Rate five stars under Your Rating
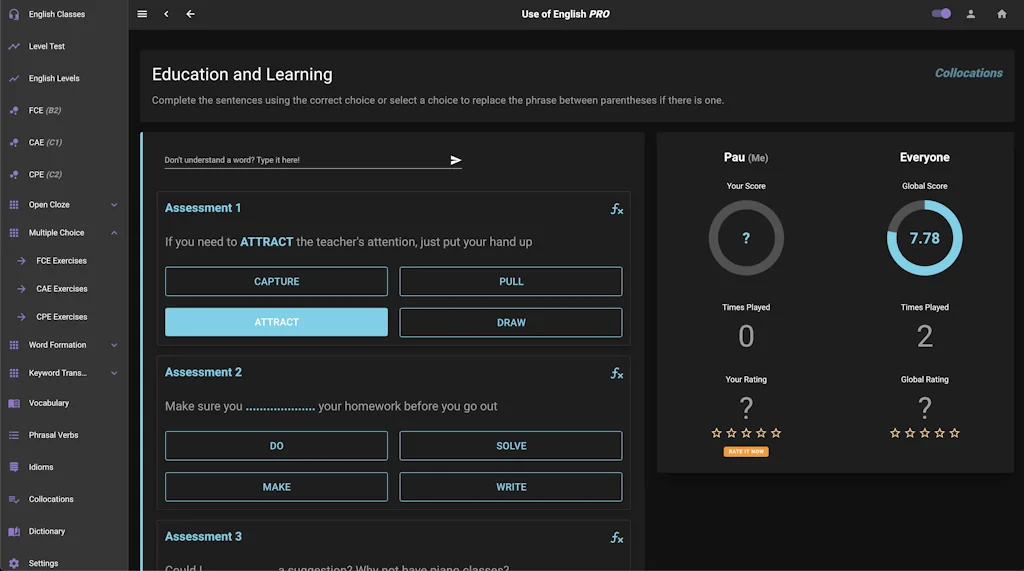 [x=776, y=433]
